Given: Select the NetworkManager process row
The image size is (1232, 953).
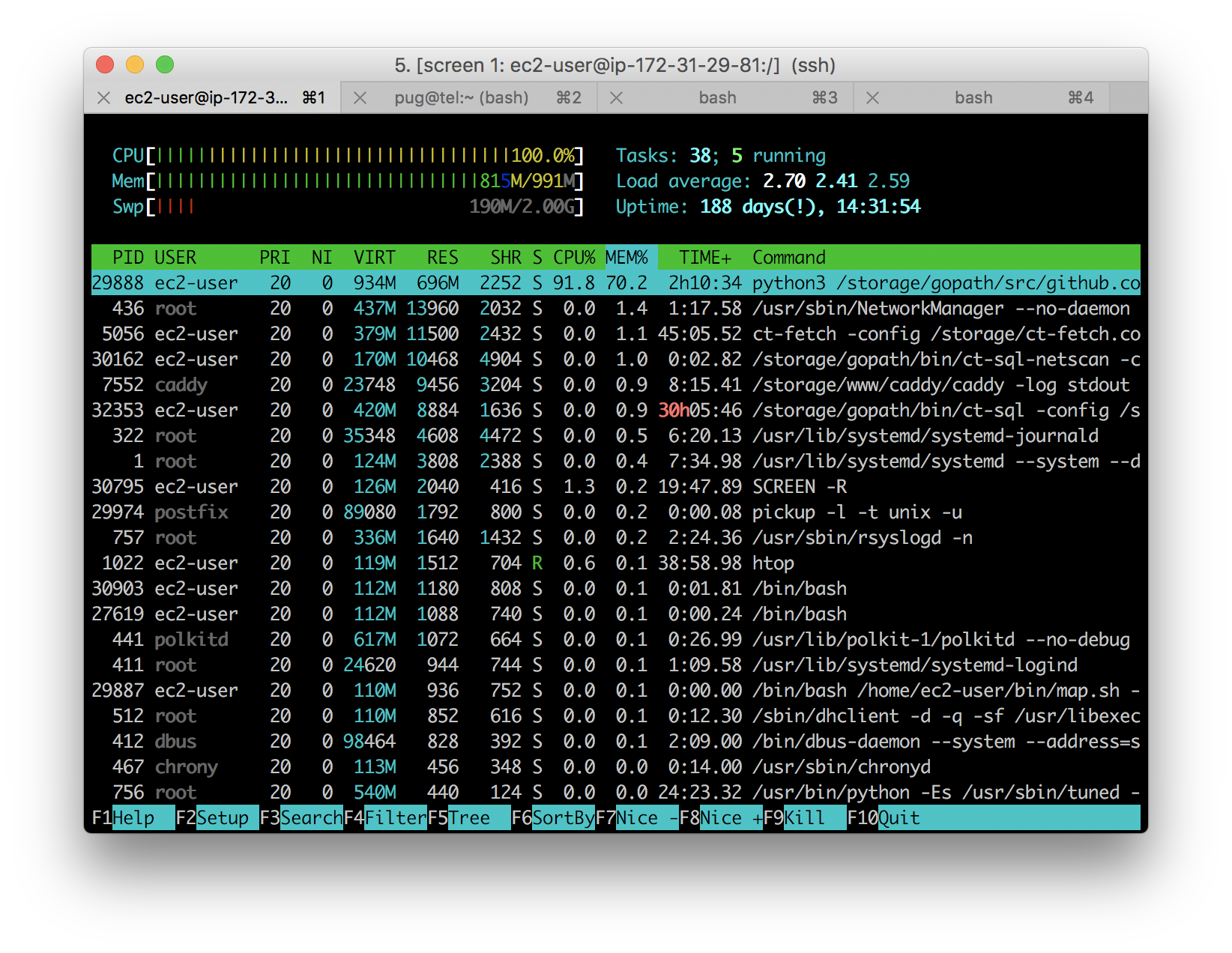Looking at the screenshot, I should pyautogui.click(x=615, y=309).
